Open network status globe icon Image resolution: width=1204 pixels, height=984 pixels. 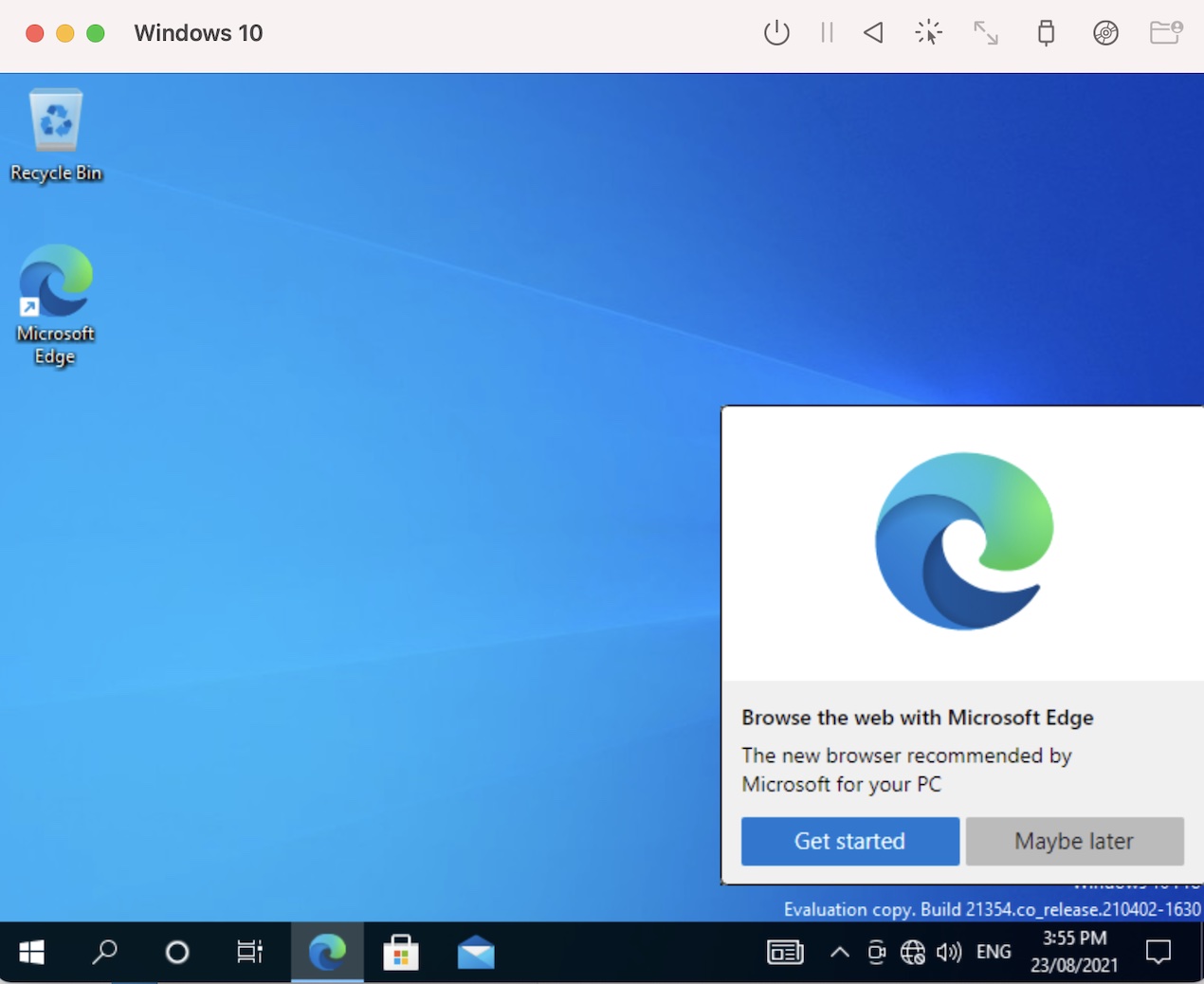[x=913, y=952]
